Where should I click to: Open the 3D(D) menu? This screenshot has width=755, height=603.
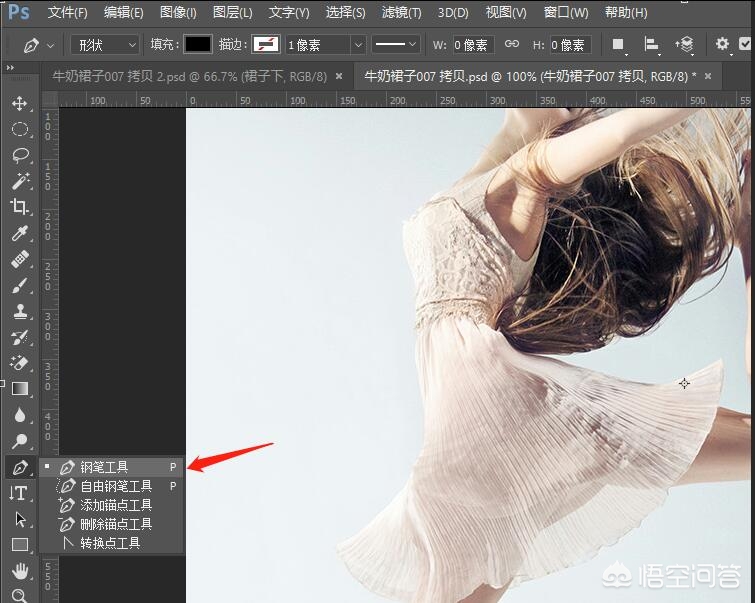[x=453, y=12]
